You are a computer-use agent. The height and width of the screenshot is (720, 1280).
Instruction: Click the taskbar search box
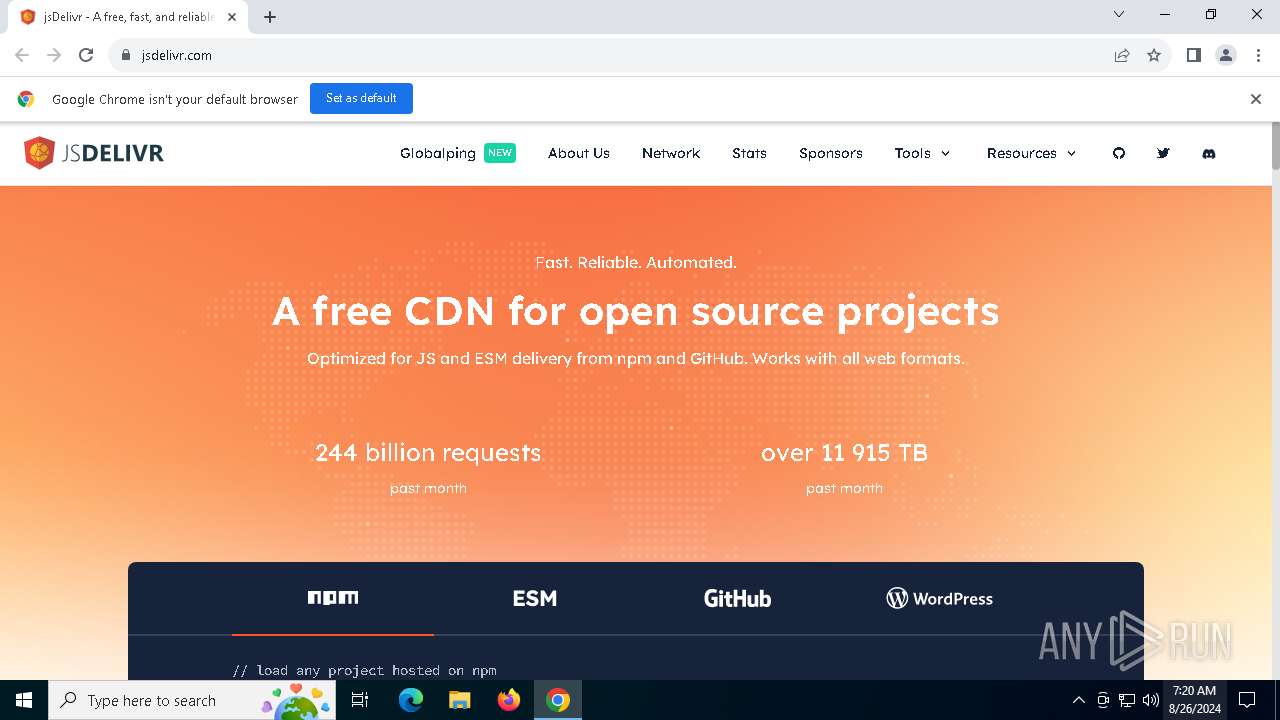coord(192,700)
